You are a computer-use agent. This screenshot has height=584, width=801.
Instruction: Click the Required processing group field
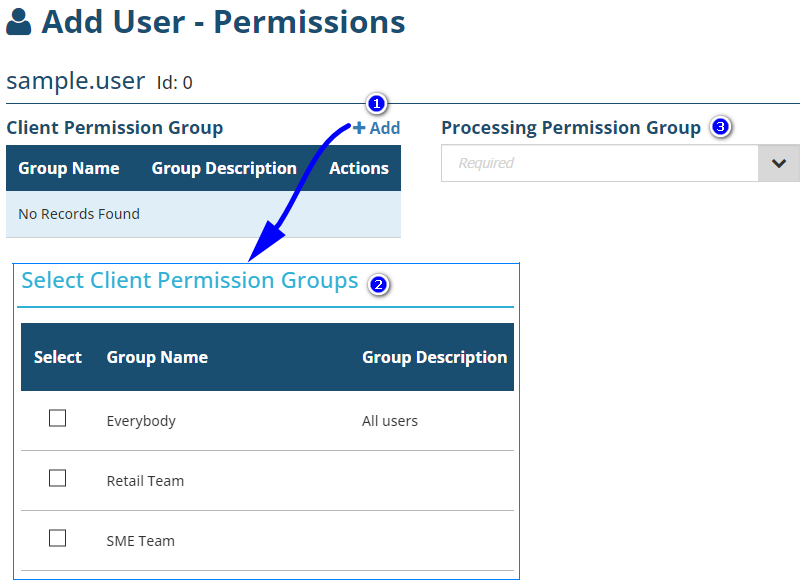tap(598, 163)
